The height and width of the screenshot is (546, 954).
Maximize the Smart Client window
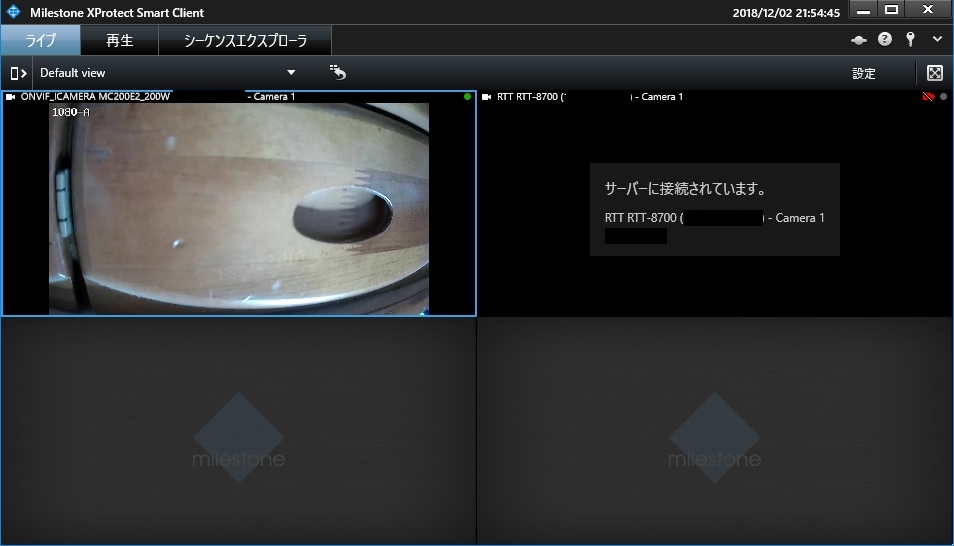tap(891, 9)
